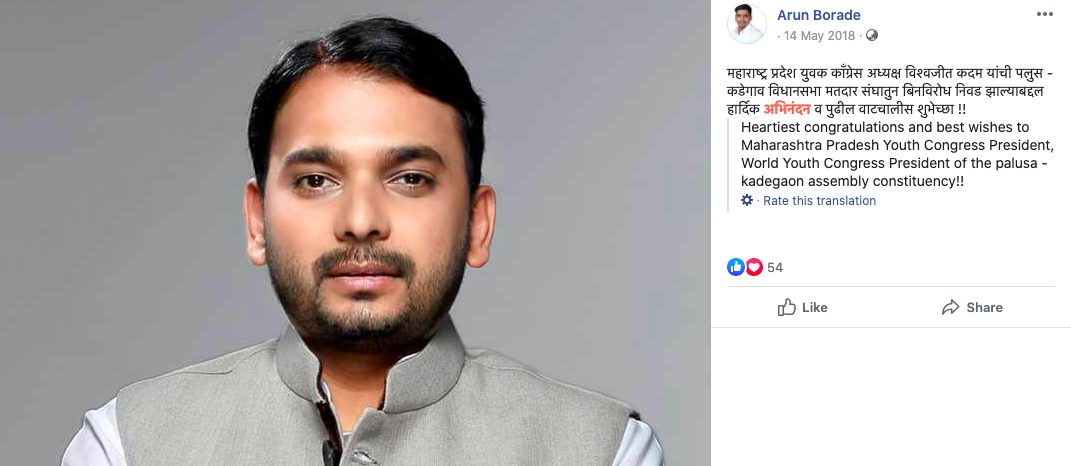Click translated line 'kadegaon assembly constituency!!'
Screen dimensions: 1071x466
coord(852,182)
